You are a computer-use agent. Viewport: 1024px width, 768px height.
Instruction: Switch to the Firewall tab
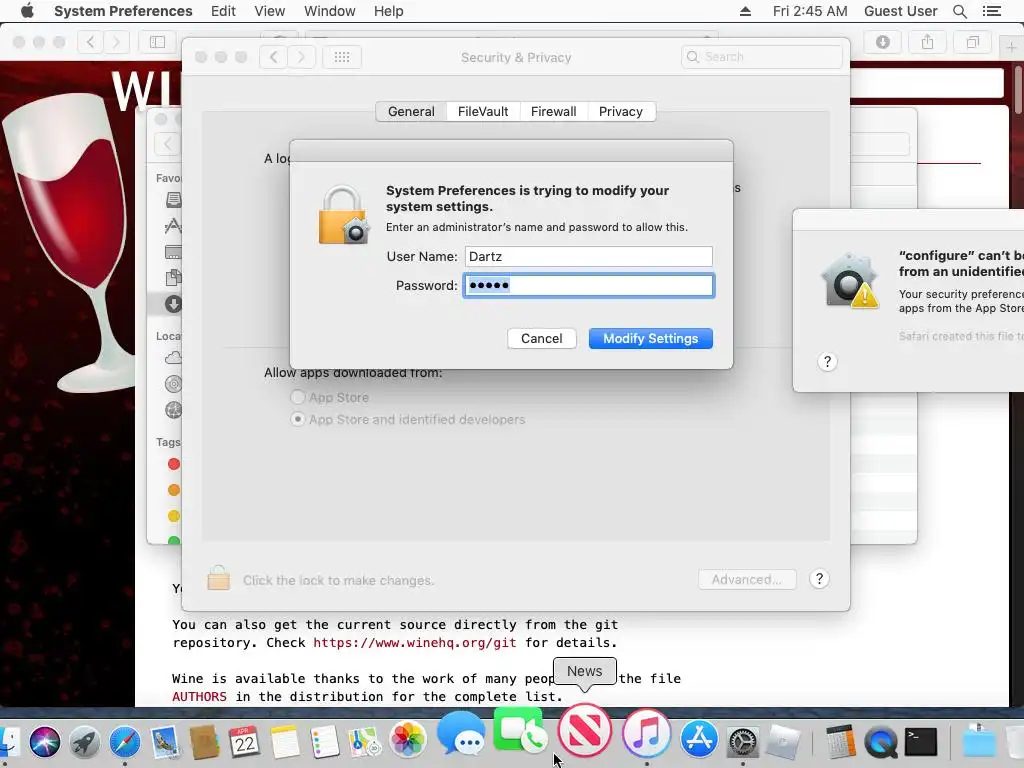pyautogui.click(x=553, y=112)
